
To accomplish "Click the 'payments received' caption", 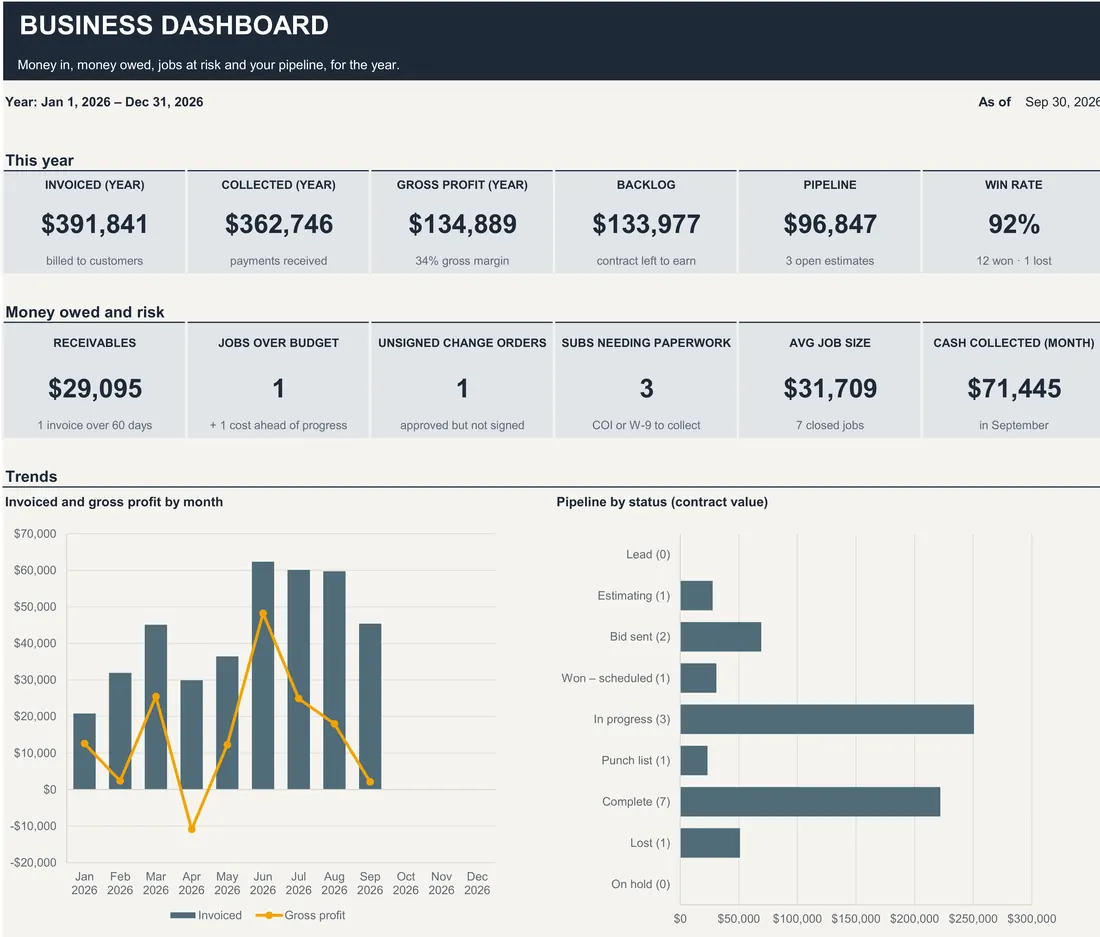I will pos(279,261).
